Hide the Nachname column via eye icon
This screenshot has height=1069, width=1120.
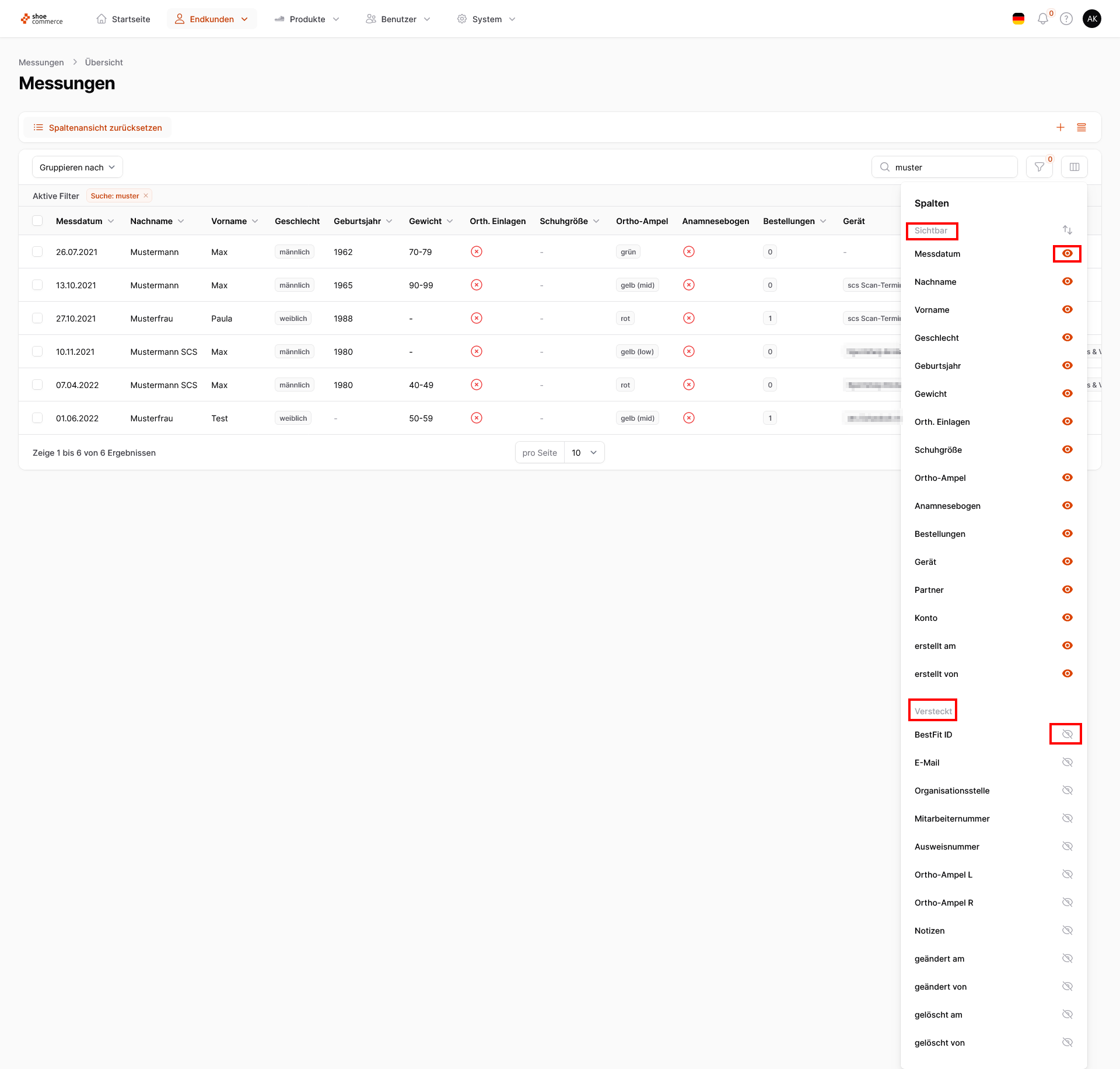[1067, 282]
